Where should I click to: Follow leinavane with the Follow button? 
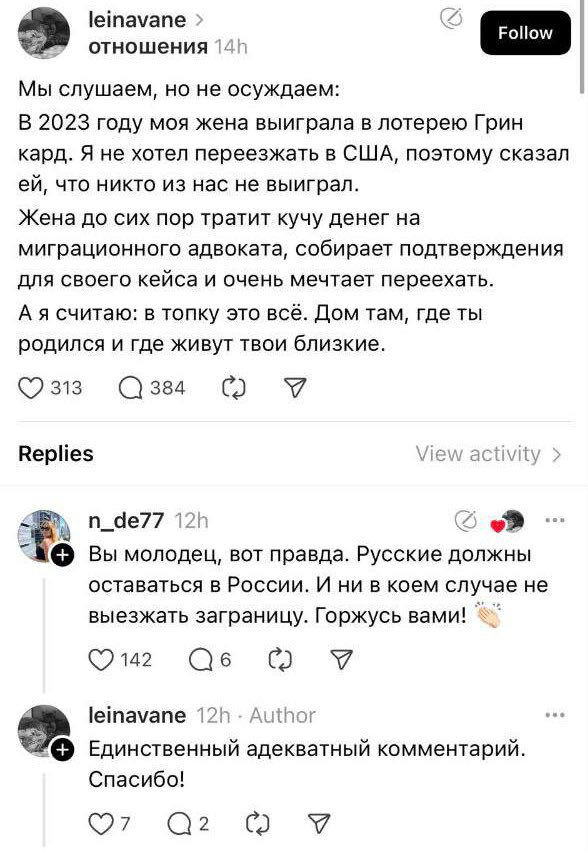(526, 33)
